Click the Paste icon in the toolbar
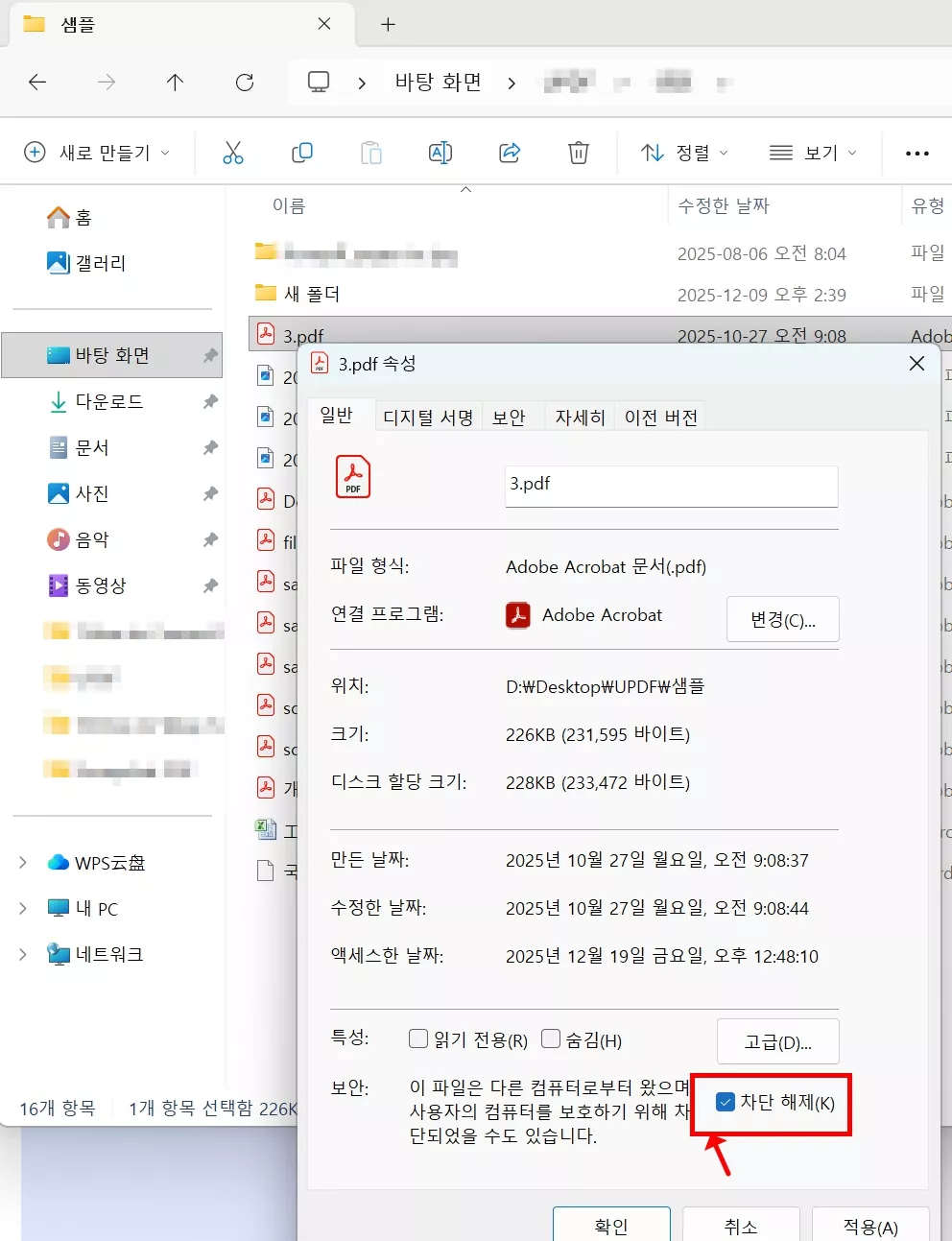The height and width of the screenshot is (1241, 952). pos(370,152)
